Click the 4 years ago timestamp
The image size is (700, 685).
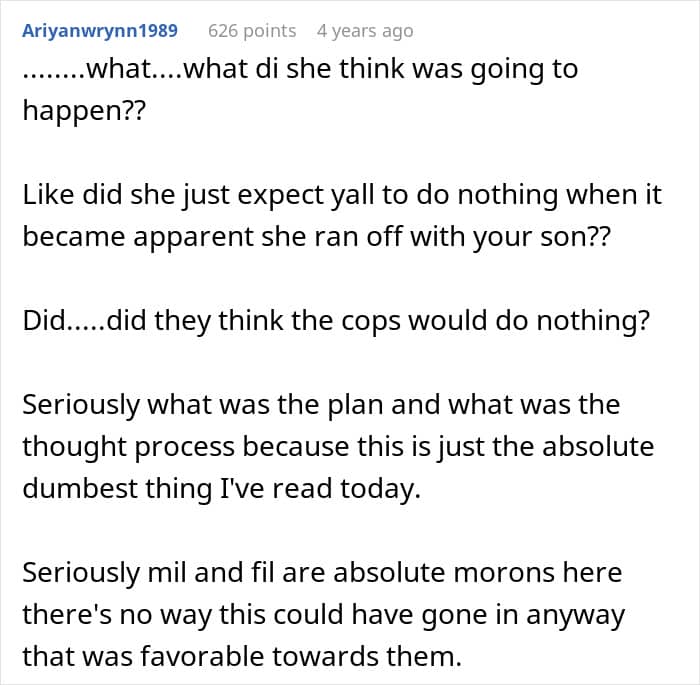tap(364, 31)
